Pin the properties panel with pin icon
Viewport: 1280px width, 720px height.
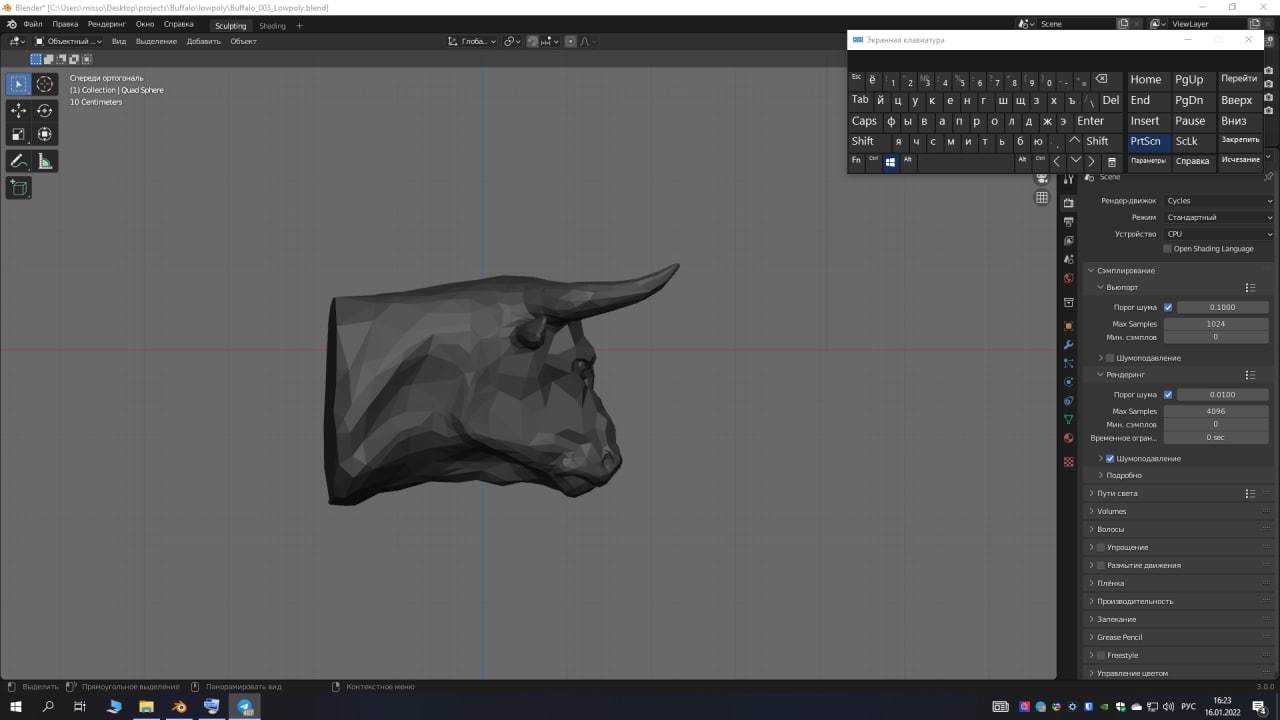[1269, 177]
